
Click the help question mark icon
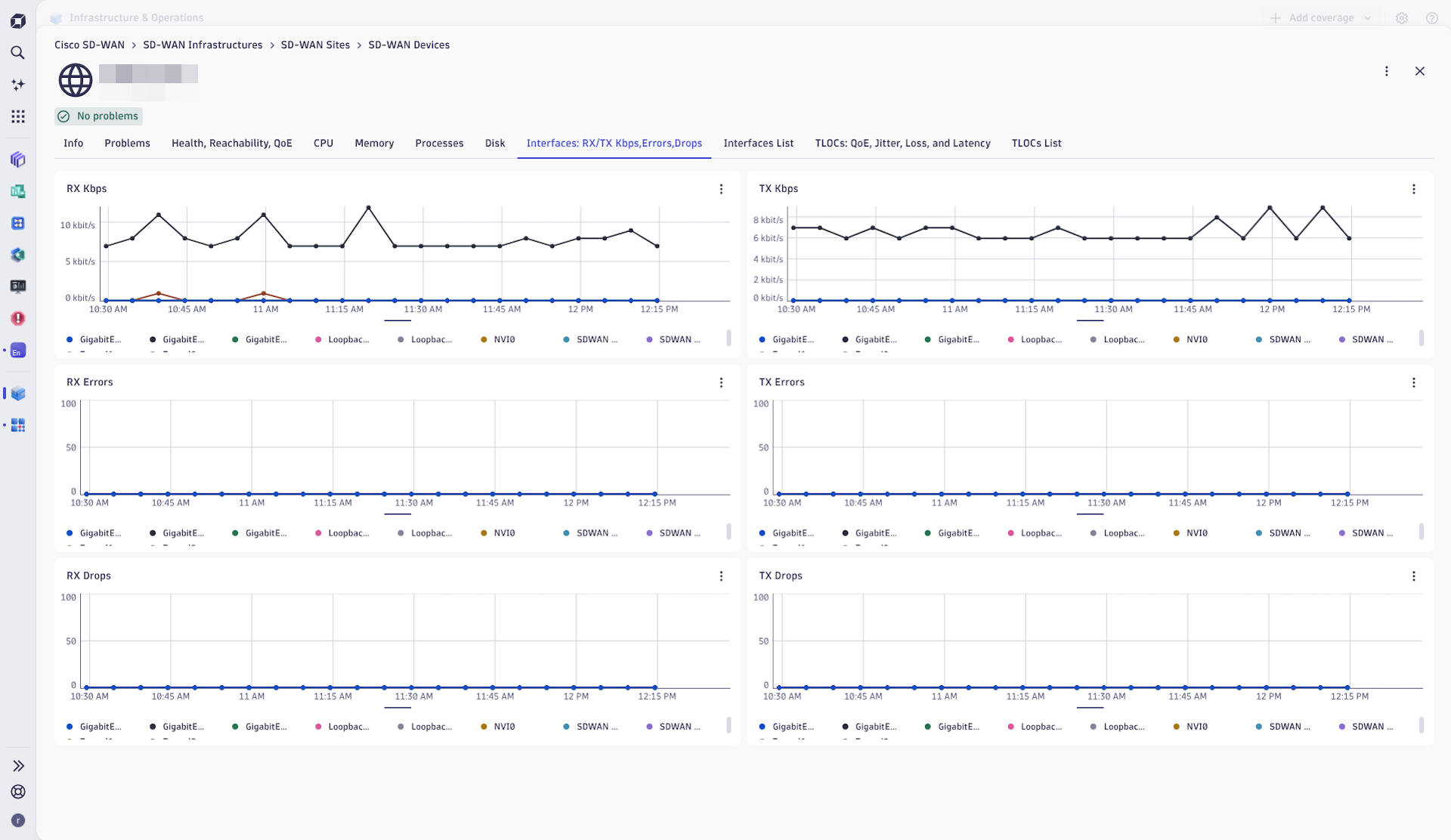(x=1431, y=18)
